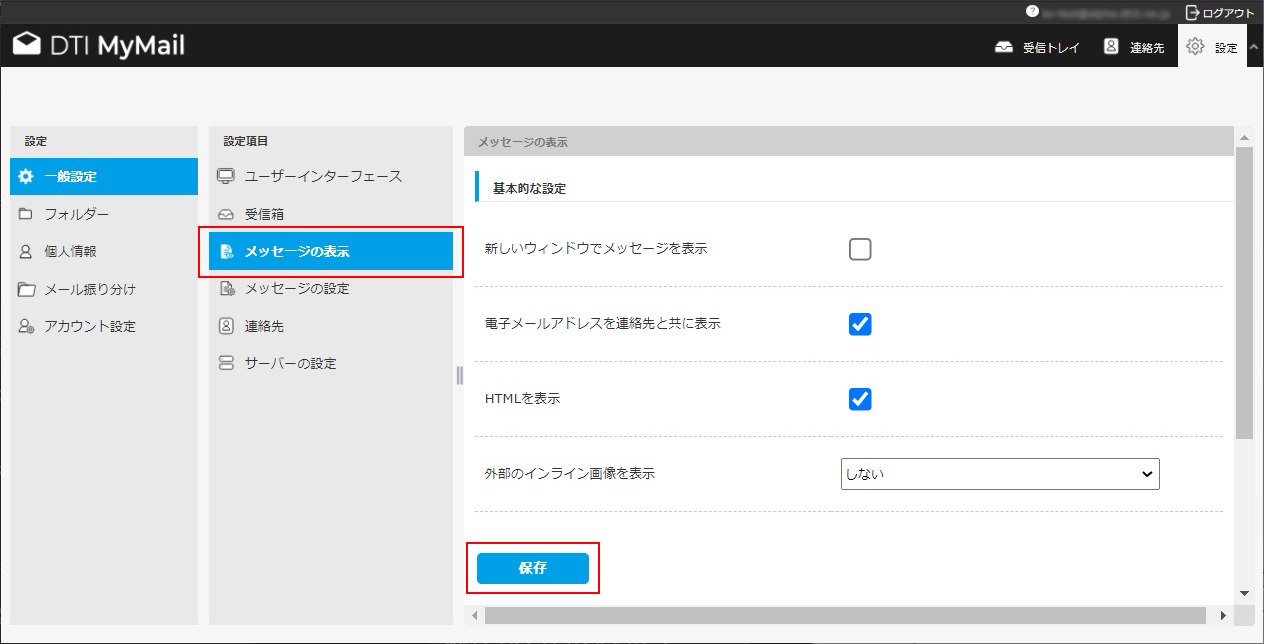
Task: Select 一般設定 in the settings list
Action: coord(104,176)
